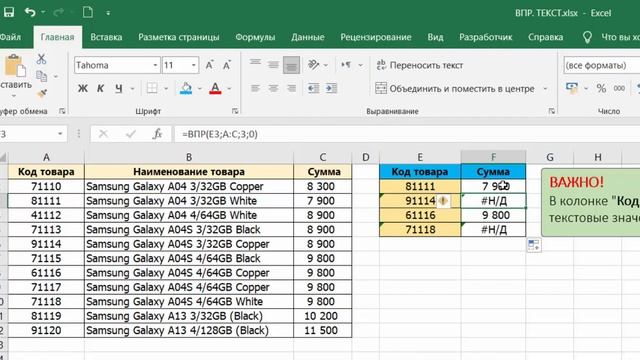Open the Файл menu
This screenshot has width=640, height=360.
(x=10, y=37)
